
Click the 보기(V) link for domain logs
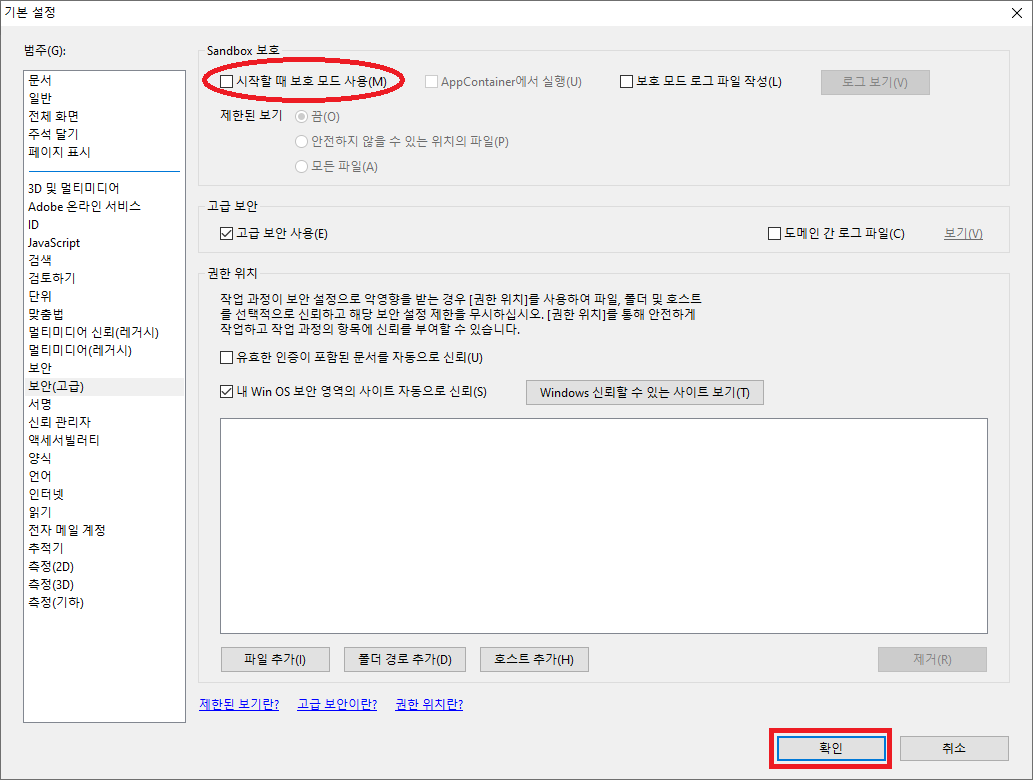click(960, 232)
